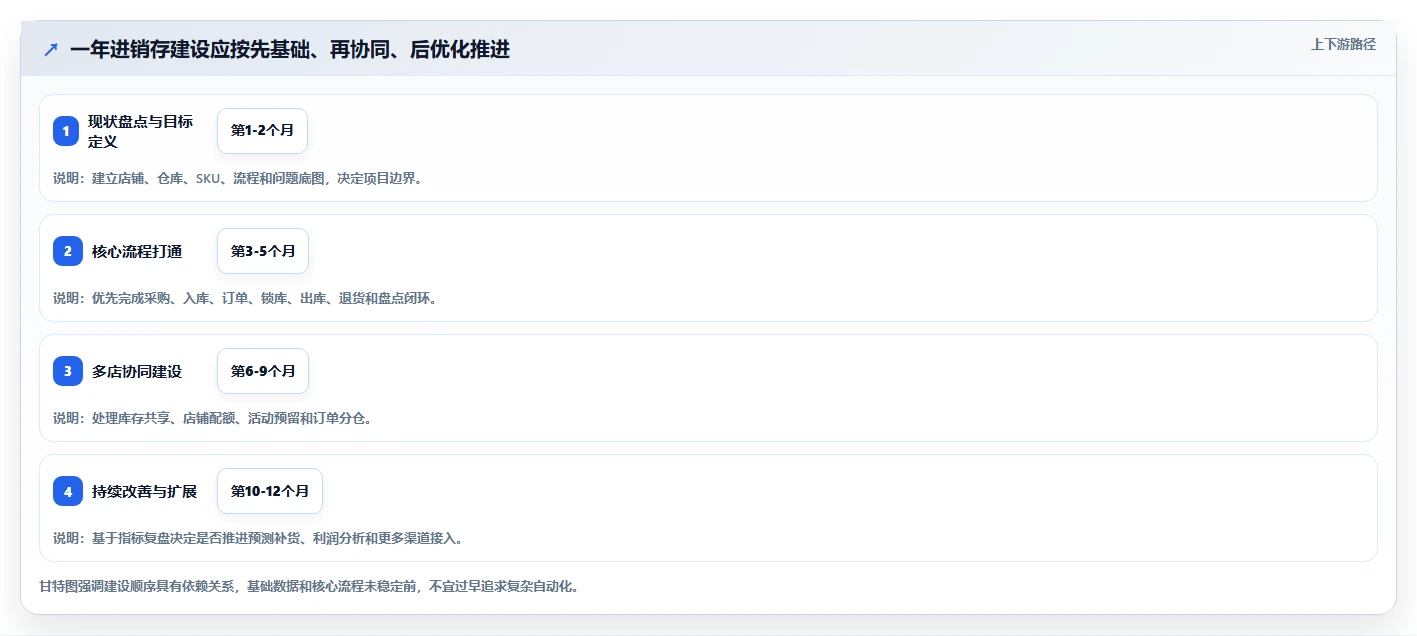Image resolution: width=1417 pixels, height=636 pixels.
Task: Click step number 3 badge
Action: point(68,371)
